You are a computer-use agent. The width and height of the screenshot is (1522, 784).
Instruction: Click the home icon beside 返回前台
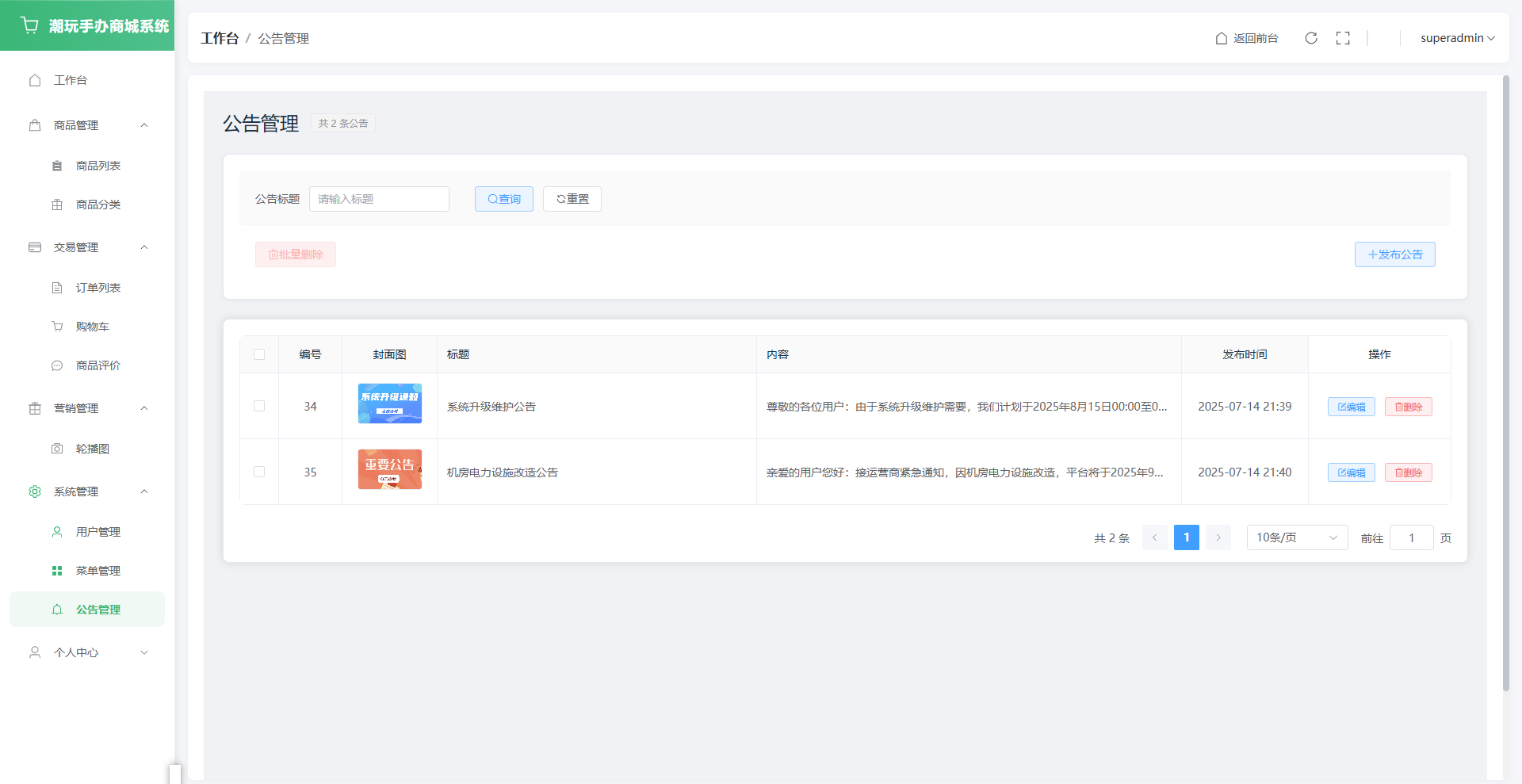pos(1222,38)
